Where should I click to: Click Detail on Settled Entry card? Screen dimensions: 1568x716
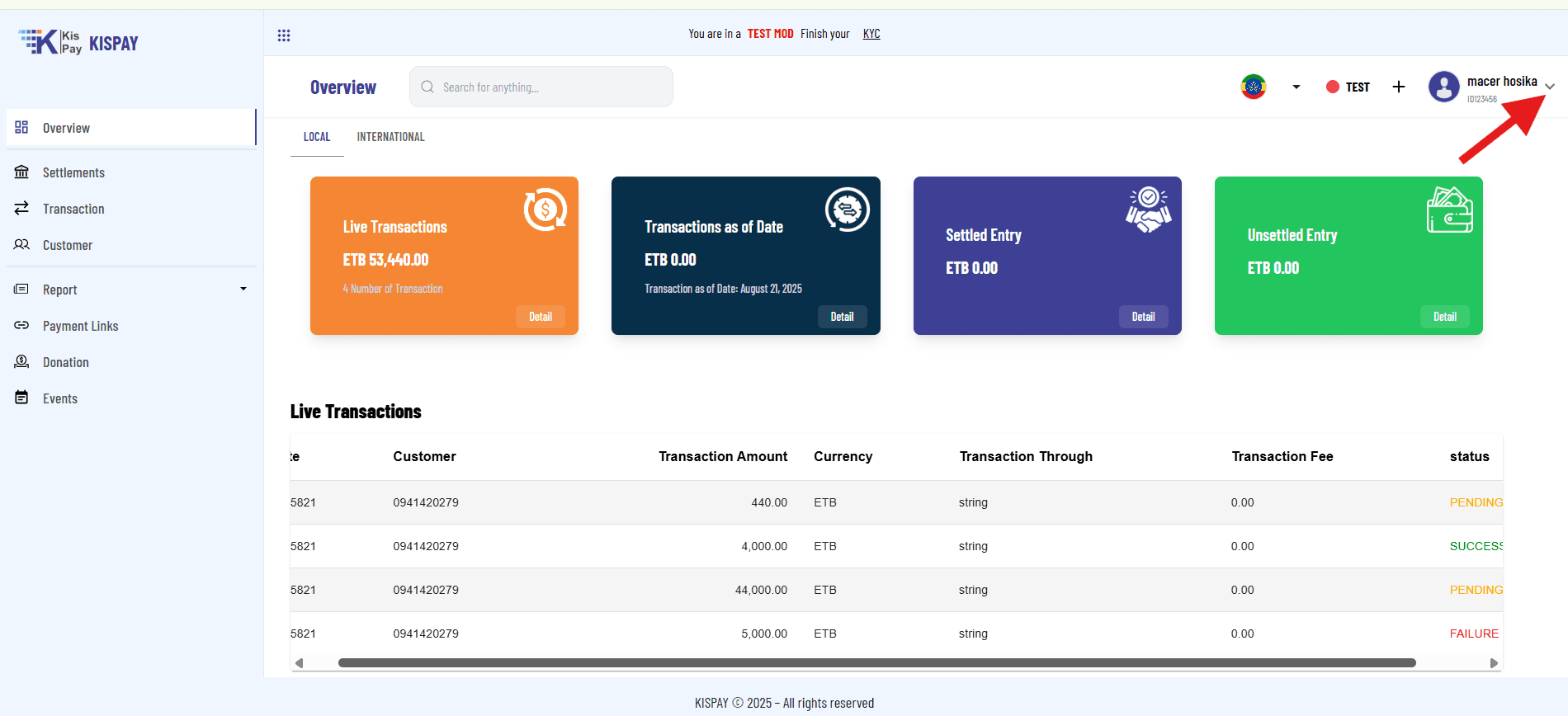point(1143,317)
